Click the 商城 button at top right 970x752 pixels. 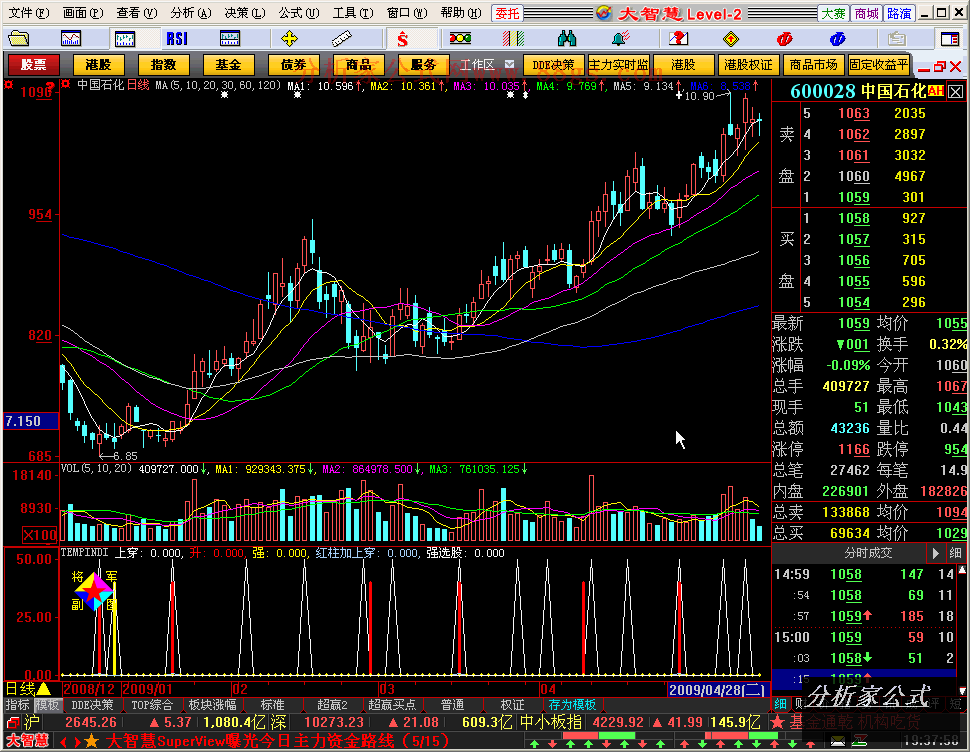866,13
